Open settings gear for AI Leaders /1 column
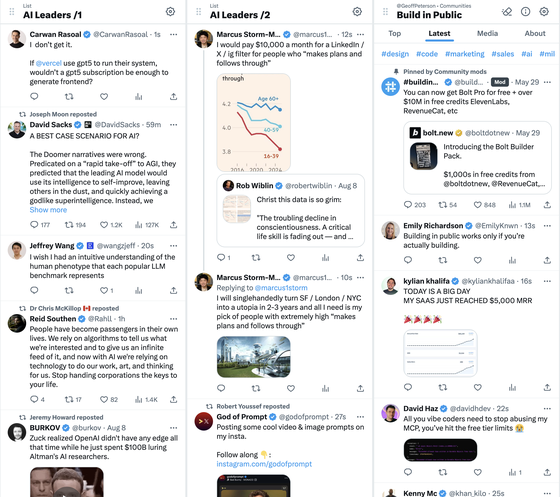 (x=170, y=12)
